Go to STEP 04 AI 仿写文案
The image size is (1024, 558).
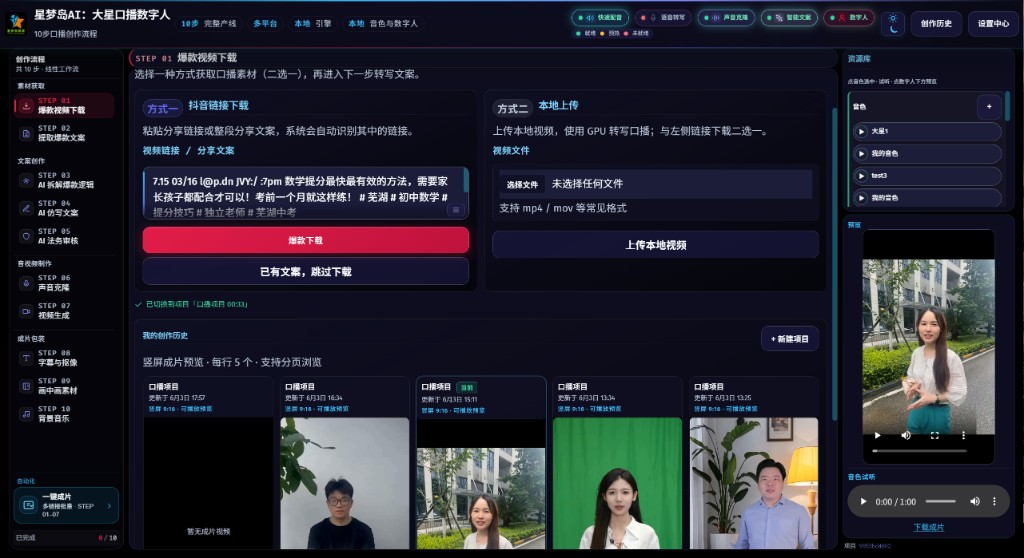pos(64,208)
